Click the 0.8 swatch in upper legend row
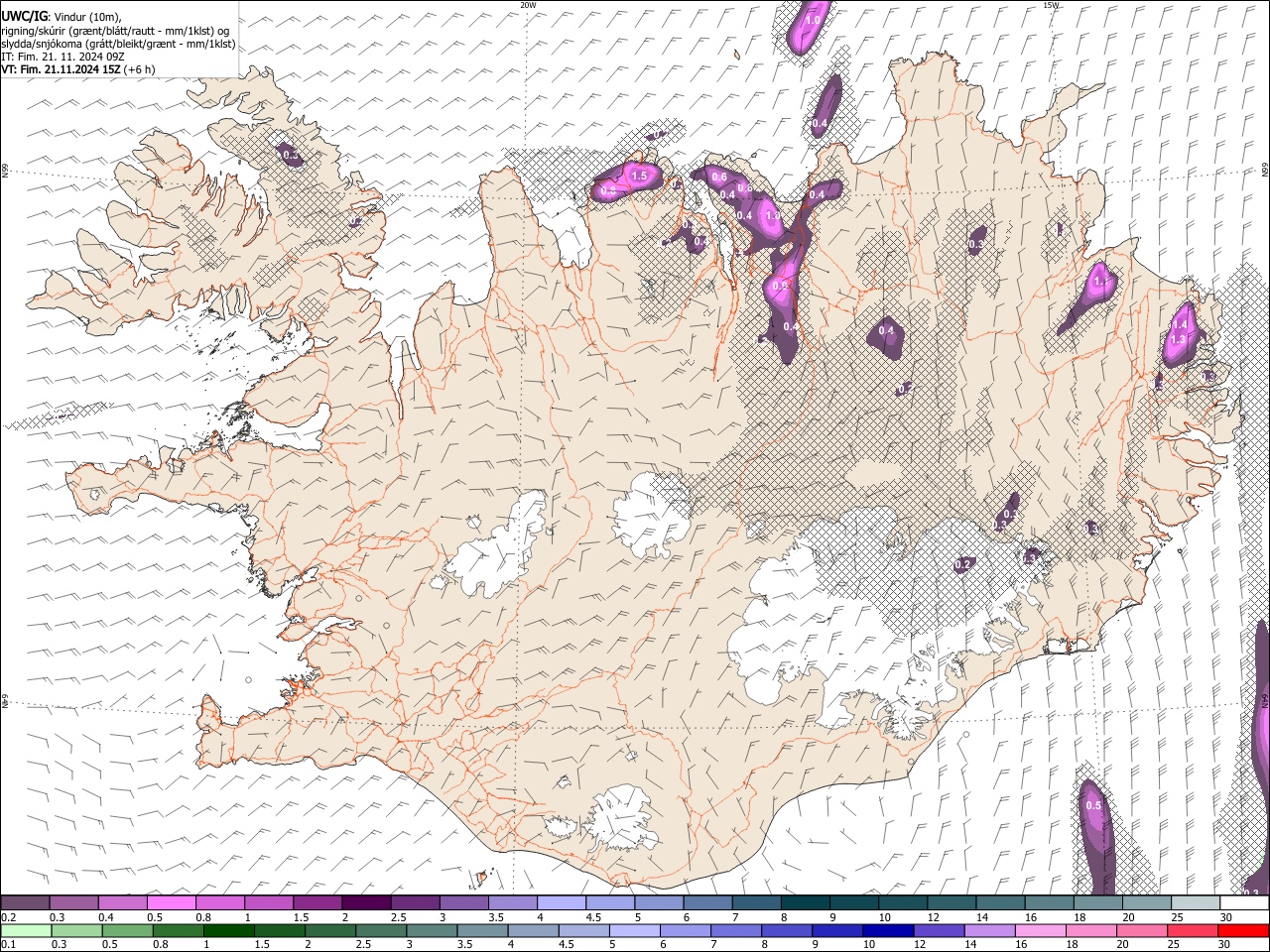 click(220, 902)
